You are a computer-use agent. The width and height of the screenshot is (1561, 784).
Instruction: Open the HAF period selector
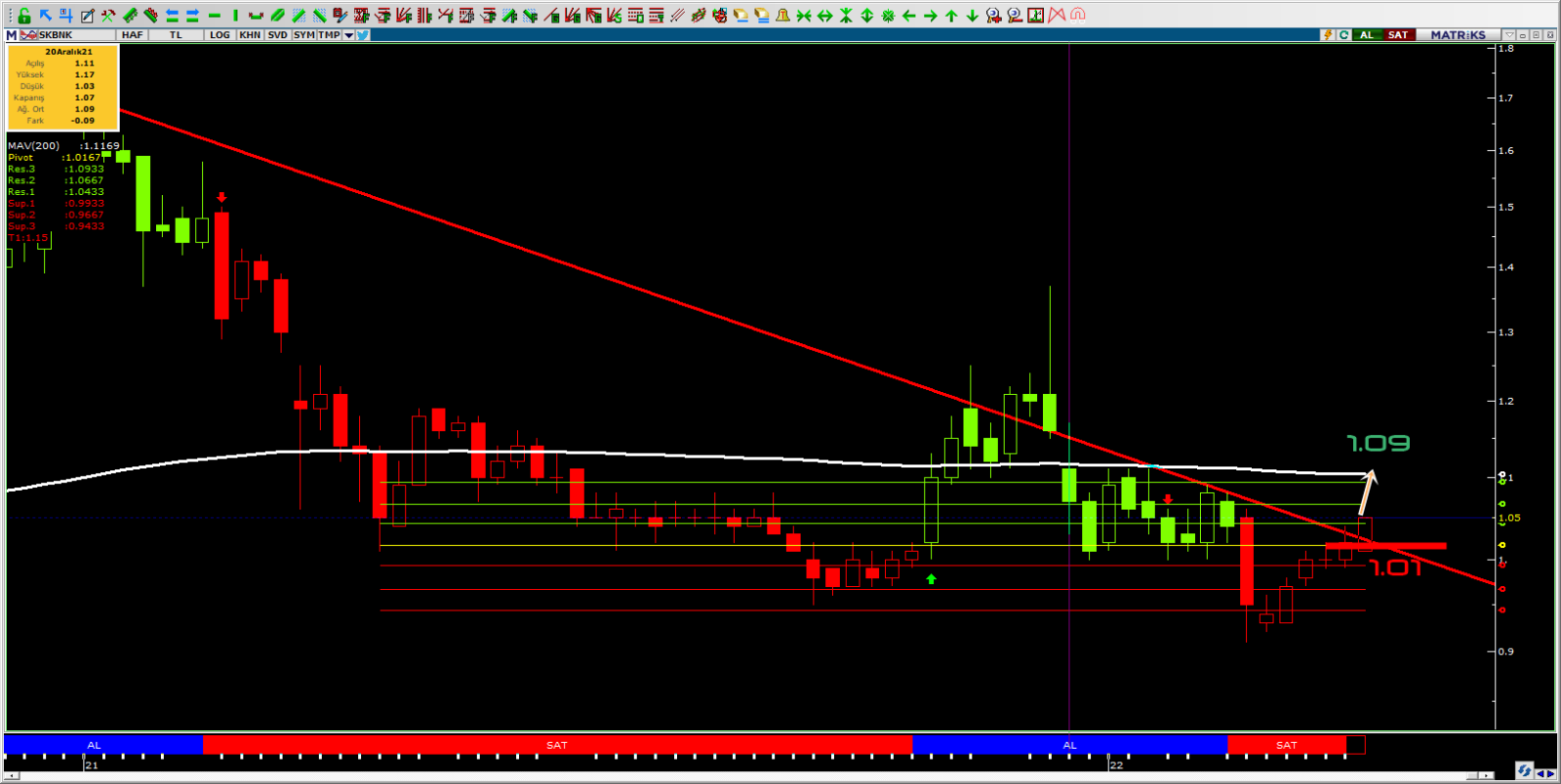pos(132,35)
